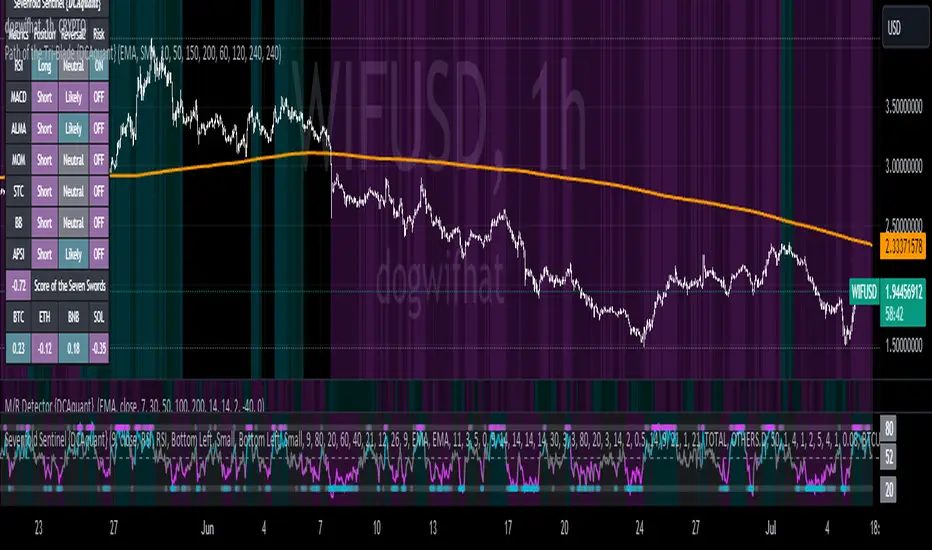Select the orange moving average line

493,167
